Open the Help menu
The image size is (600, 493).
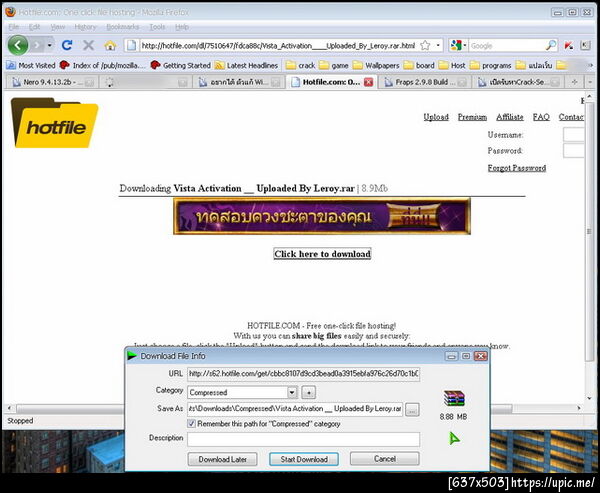(182, 27)
